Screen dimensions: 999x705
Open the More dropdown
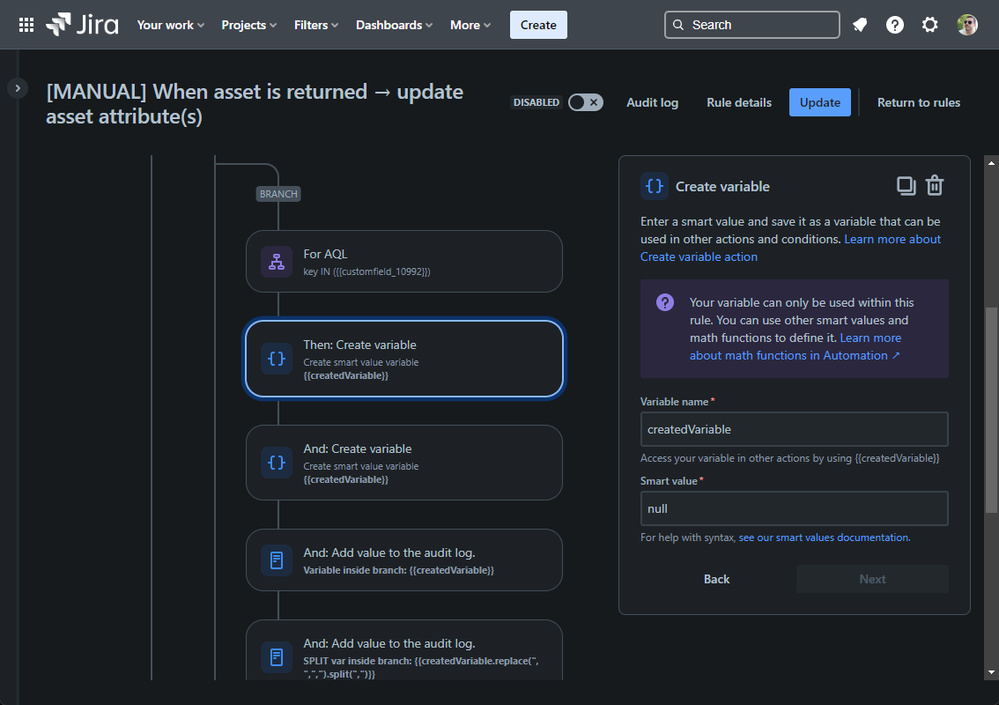[x=470, y=25]
